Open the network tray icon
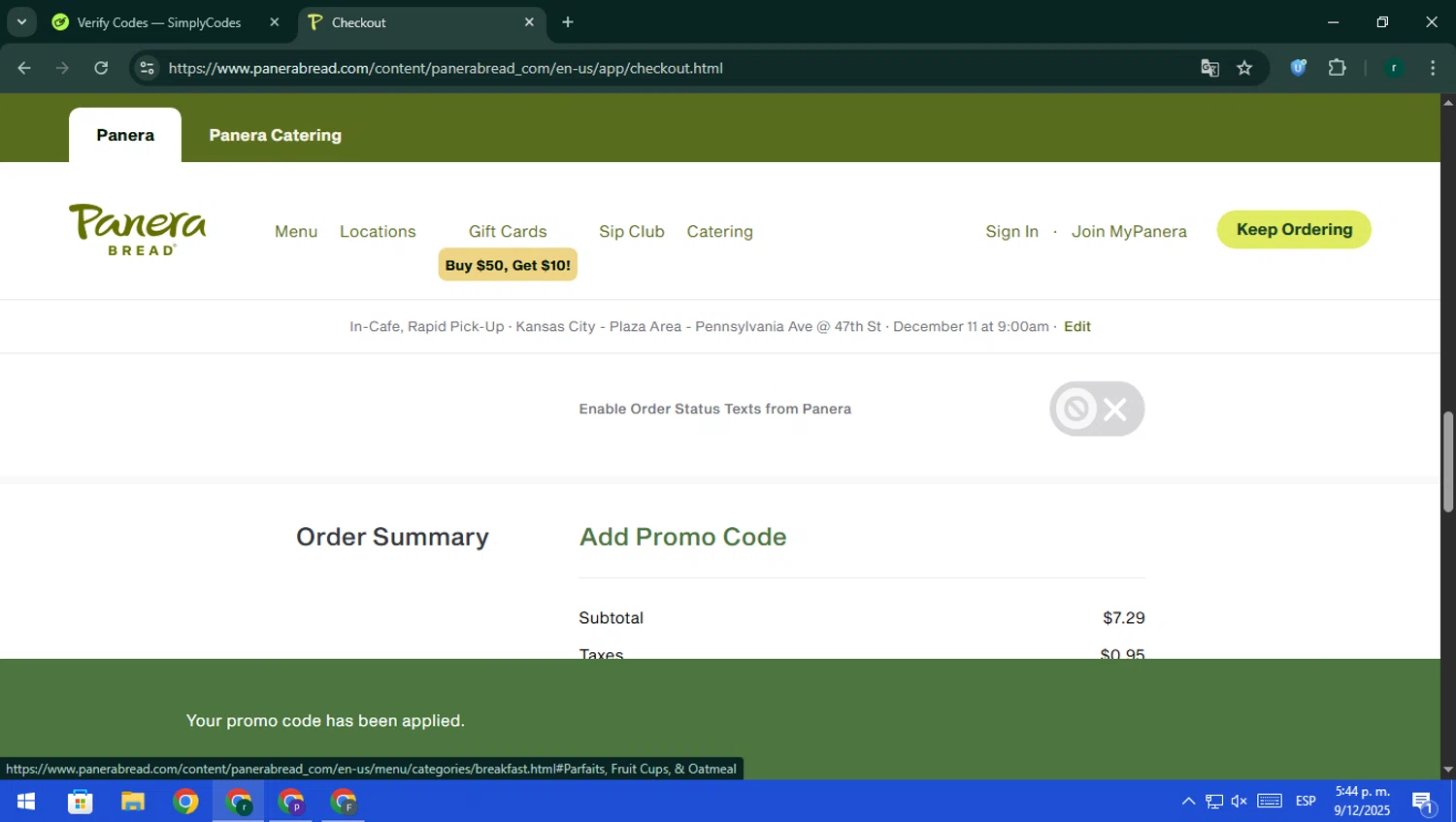The width and height of the screenshot is (1456, 822). coord(1214,802)
